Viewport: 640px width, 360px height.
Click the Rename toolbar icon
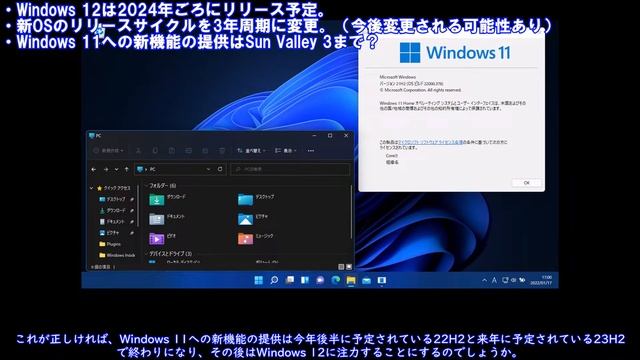click(x=188, y=151)
